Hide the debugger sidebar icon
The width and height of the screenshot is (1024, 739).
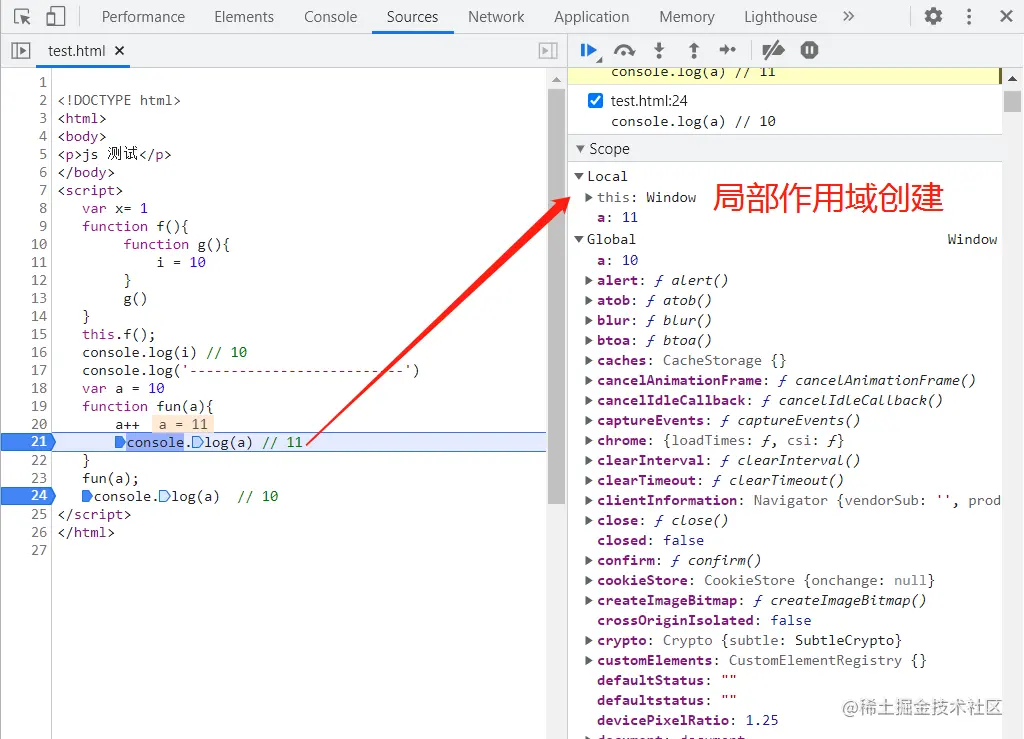548,50
